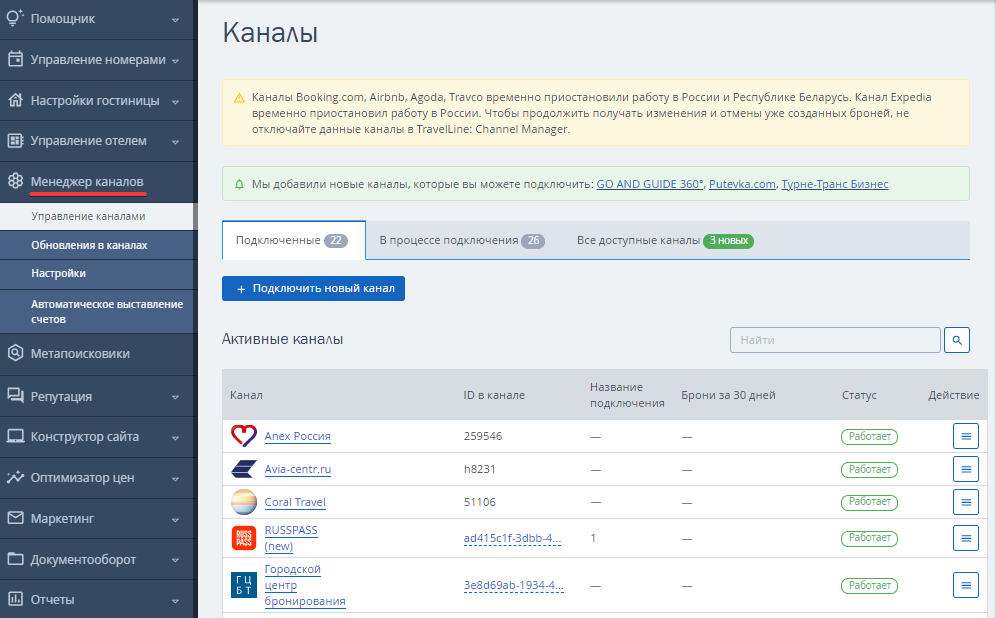Open the GO AND GUIDE 360° link

click(649, 184)
